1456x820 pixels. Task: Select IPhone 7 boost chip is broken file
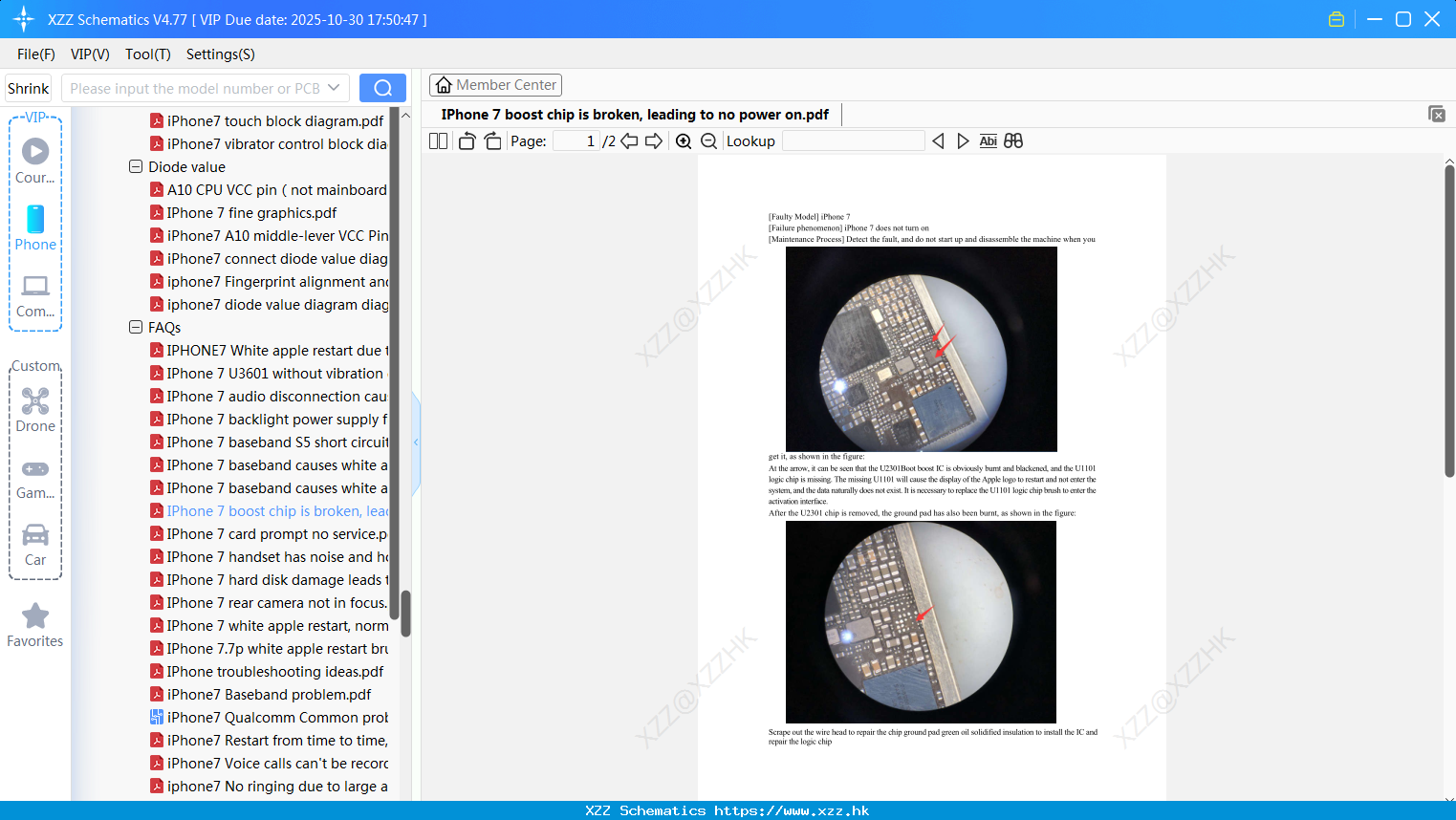pyautogui.click(x=269, y=510)
